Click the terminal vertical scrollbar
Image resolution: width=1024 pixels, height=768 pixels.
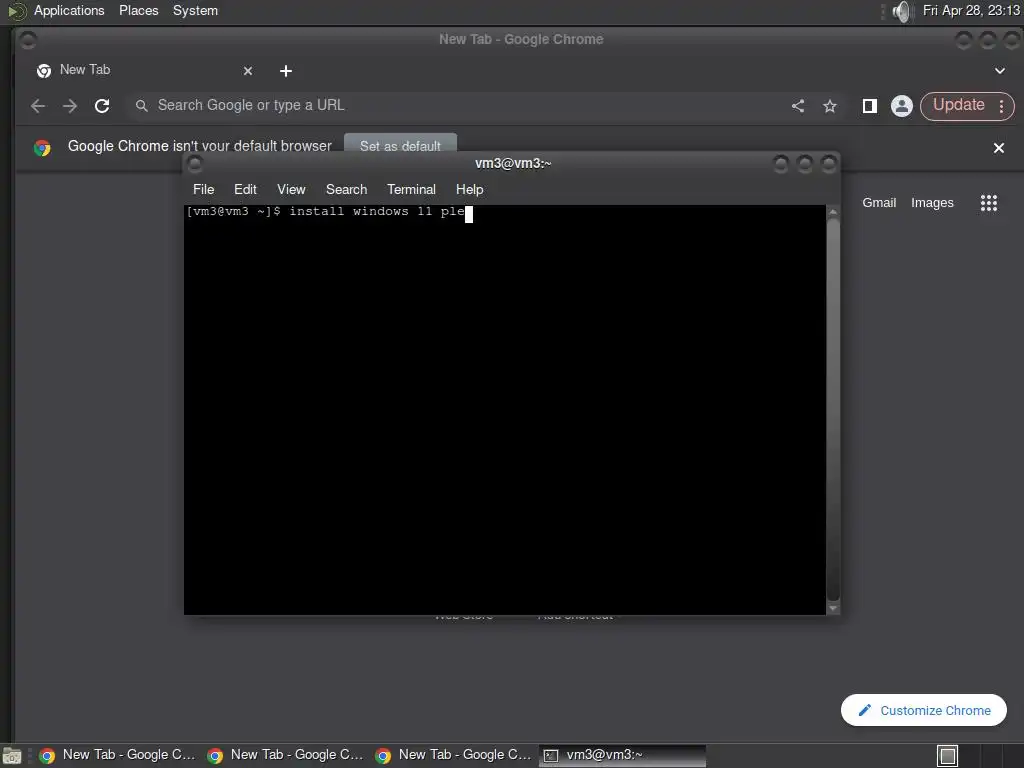(833, 409)
